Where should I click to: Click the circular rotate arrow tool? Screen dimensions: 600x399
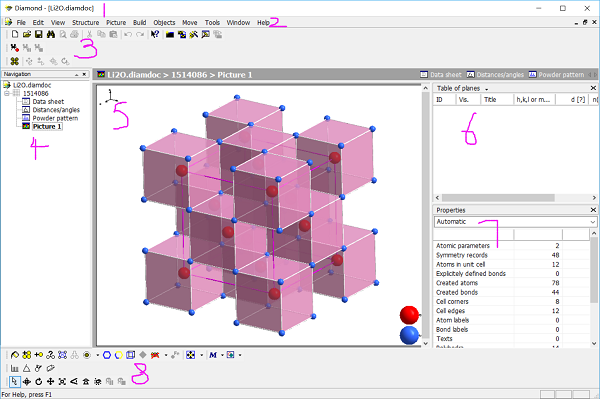point(38,381)
